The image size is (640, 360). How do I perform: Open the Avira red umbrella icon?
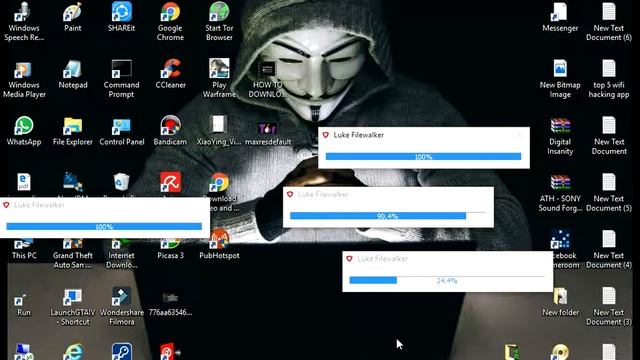pyautogui.click(x=170, y=183)
